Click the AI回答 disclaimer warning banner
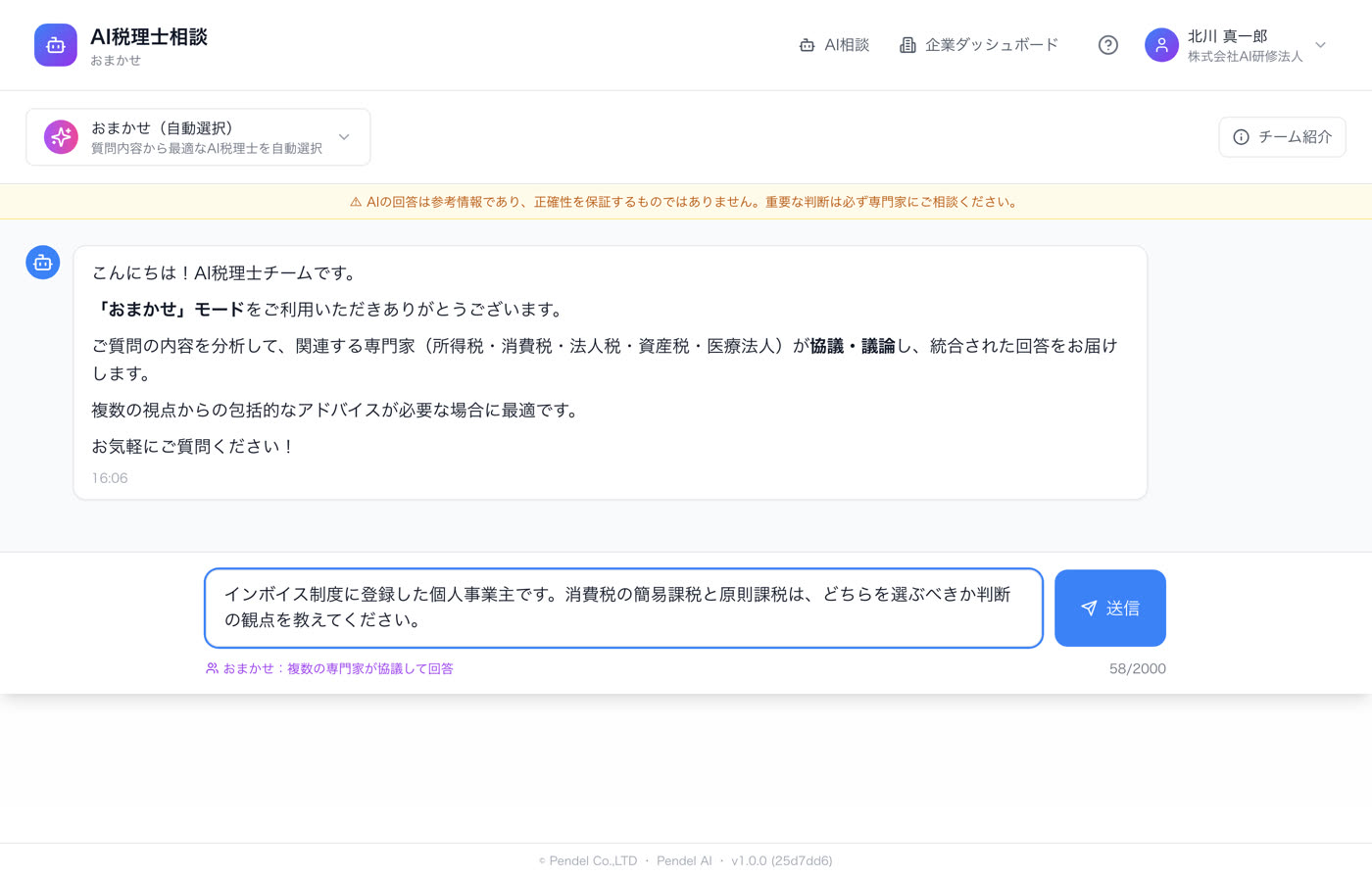1372x878 pixels. tap(686, 202)
